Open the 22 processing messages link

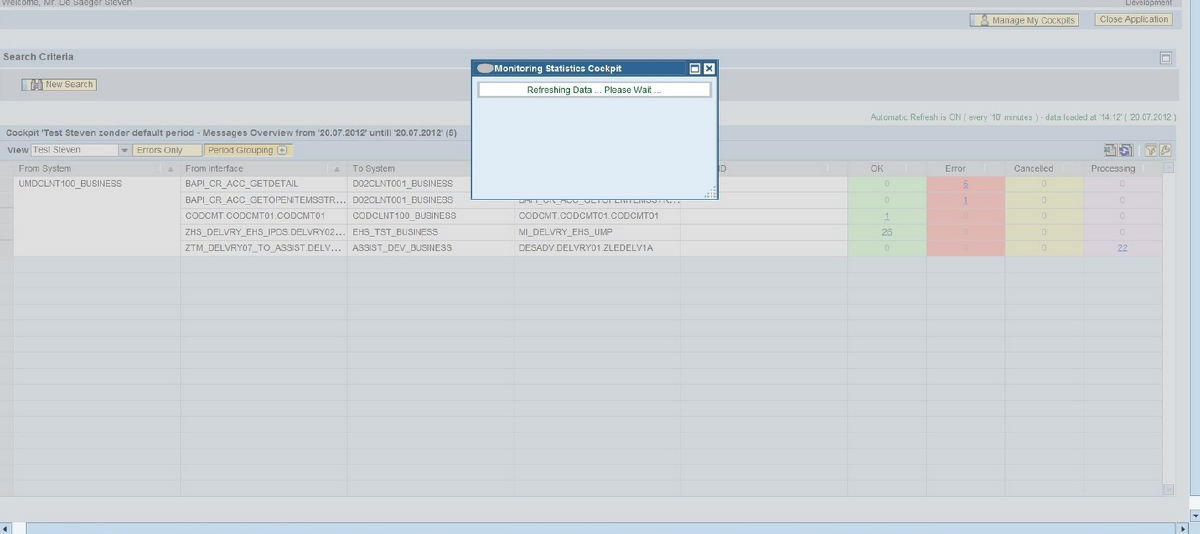click(1122, 248)
